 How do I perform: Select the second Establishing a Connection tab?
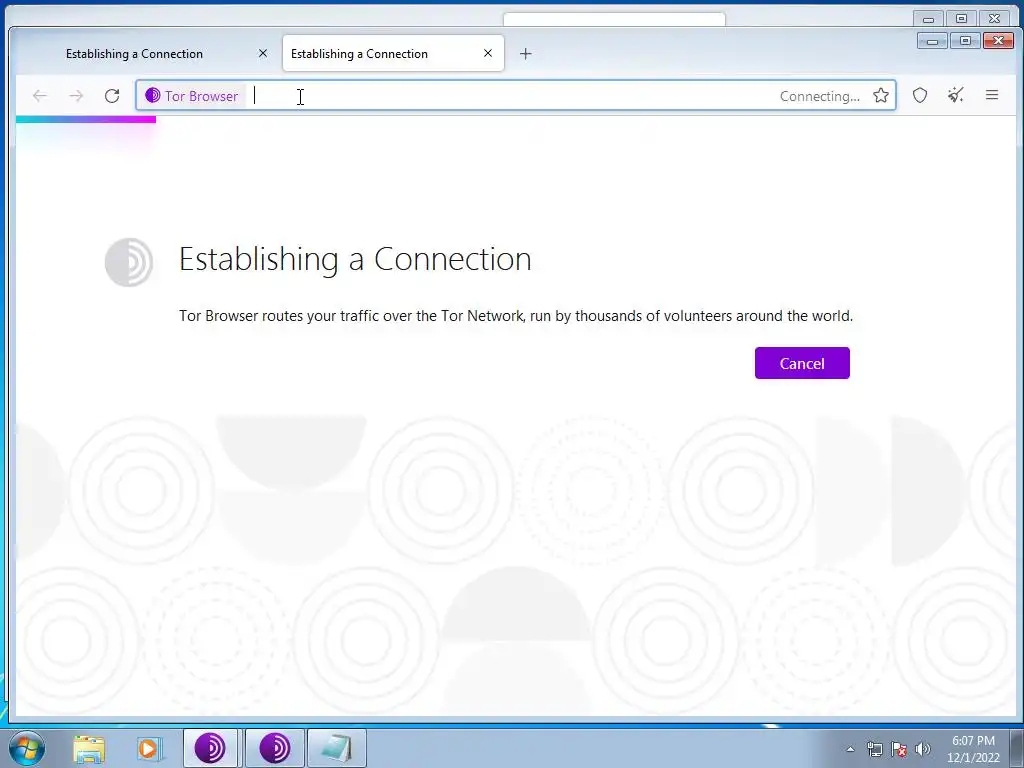point(359,54)
